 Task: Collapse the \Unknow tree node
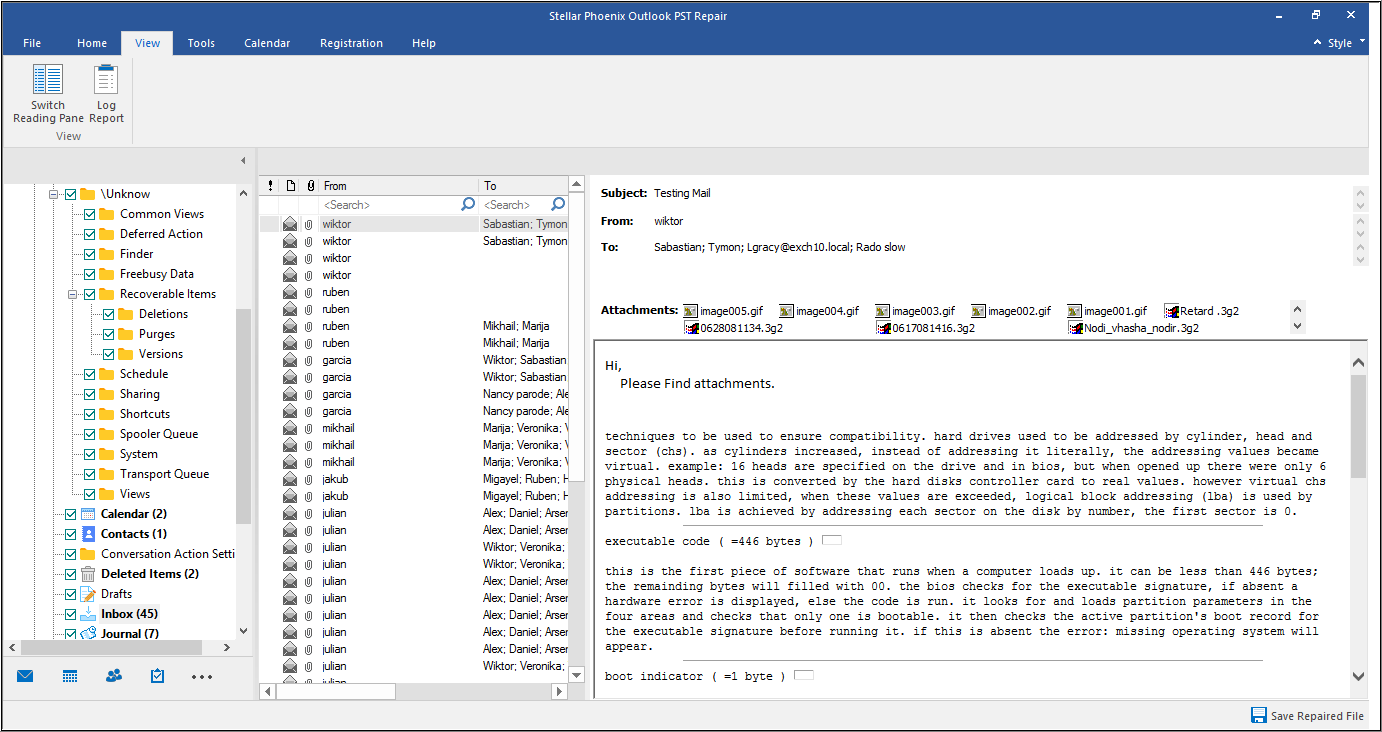click(54, 194)
